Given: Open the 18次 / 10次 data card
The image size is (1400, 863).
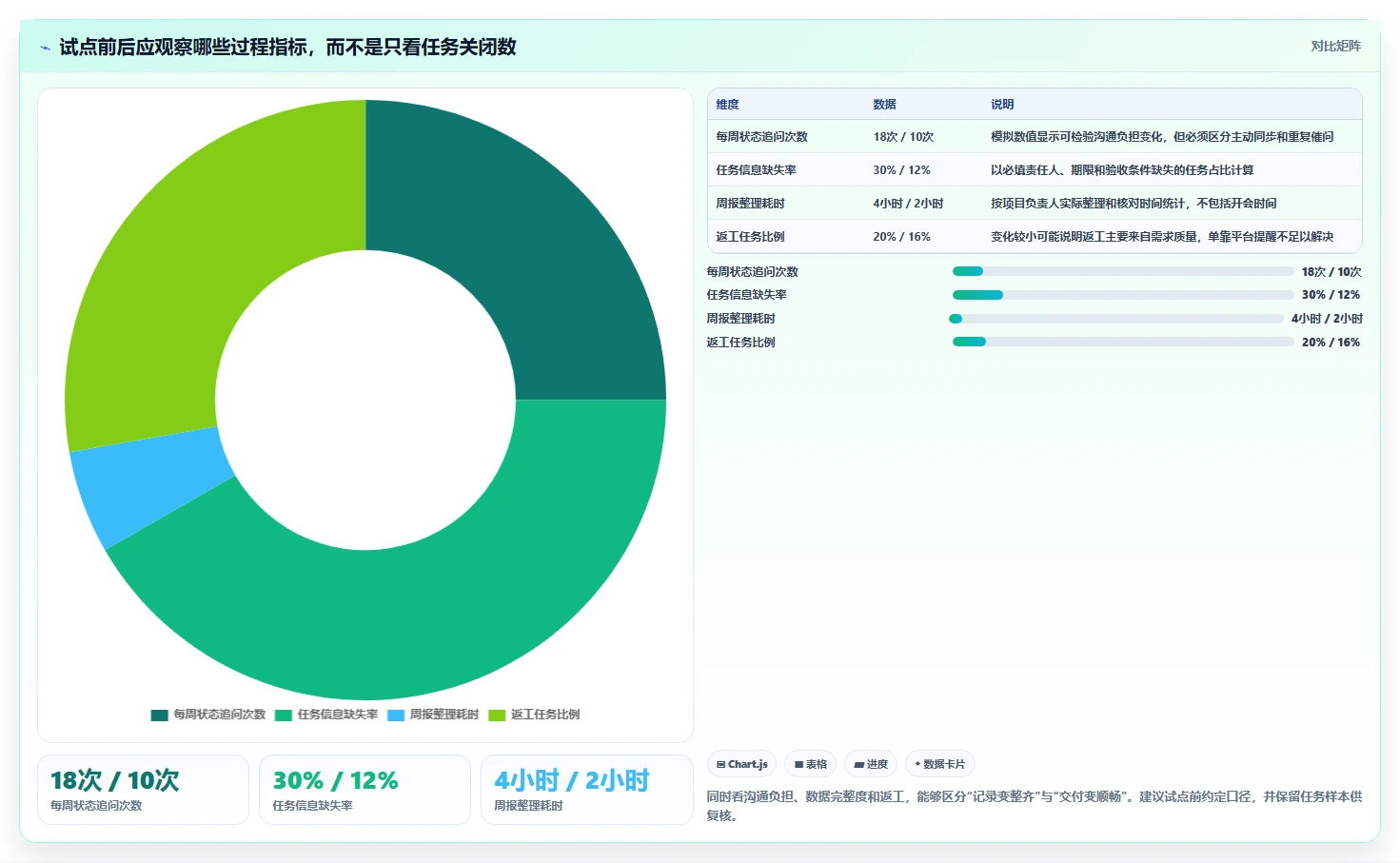Looking at the screenshot, I should [144, 790].
